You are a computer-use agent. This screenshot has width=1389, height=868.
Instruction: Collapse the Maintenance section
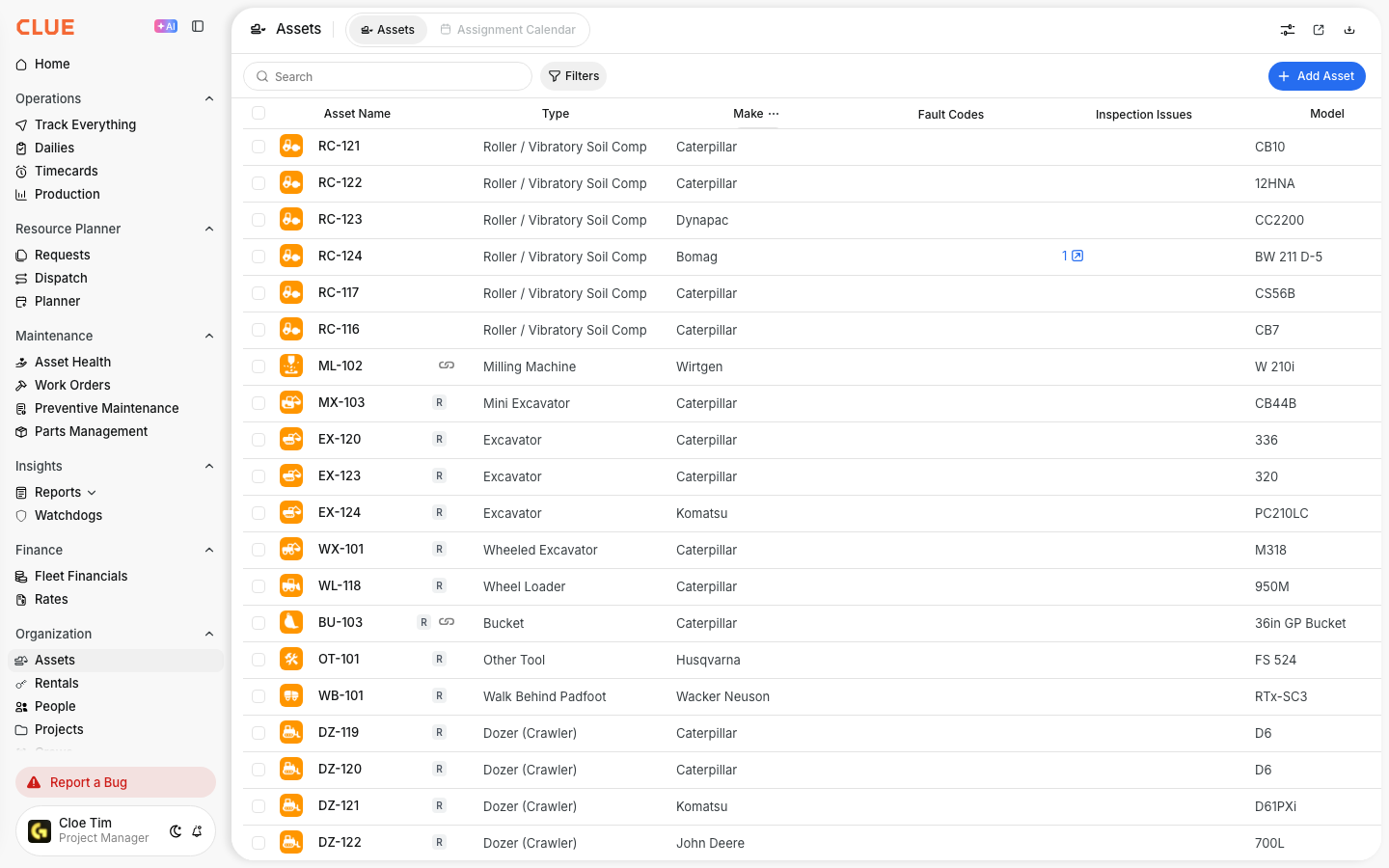pyautogui.click(x=209, y=336)
